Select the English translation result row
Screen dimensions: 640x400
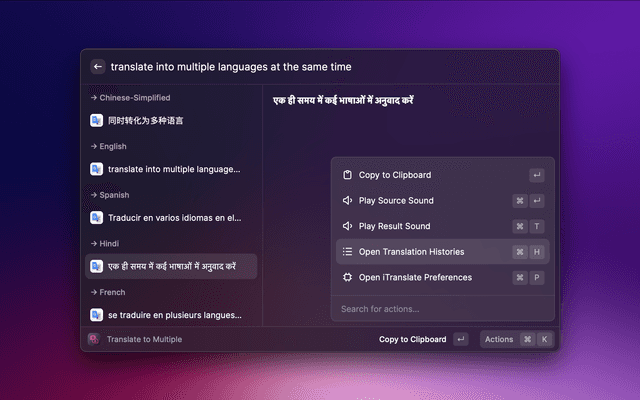pos(170,169)
